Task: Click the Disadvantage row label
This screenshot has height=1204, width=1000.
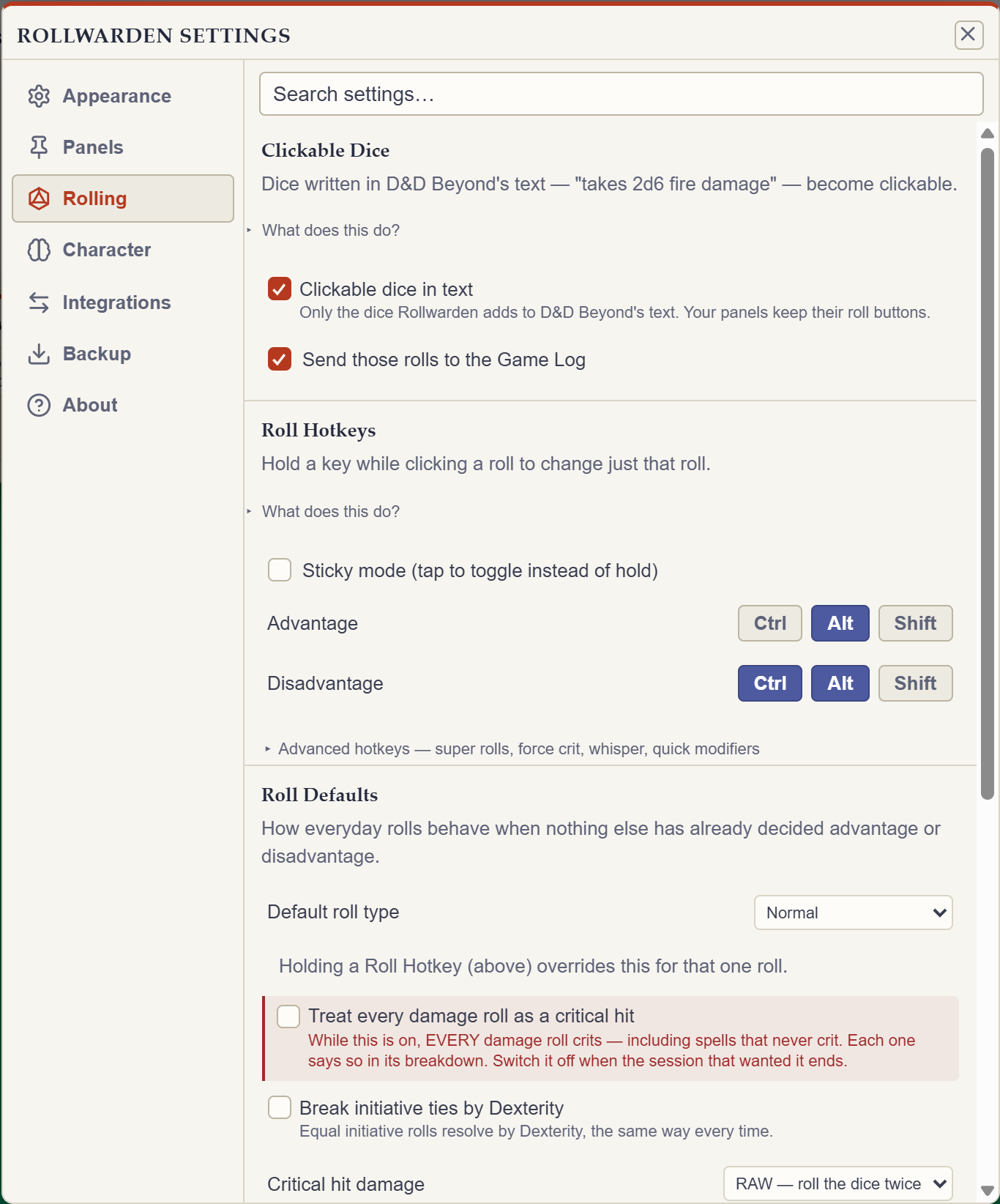Action: (x=325, y=683)
